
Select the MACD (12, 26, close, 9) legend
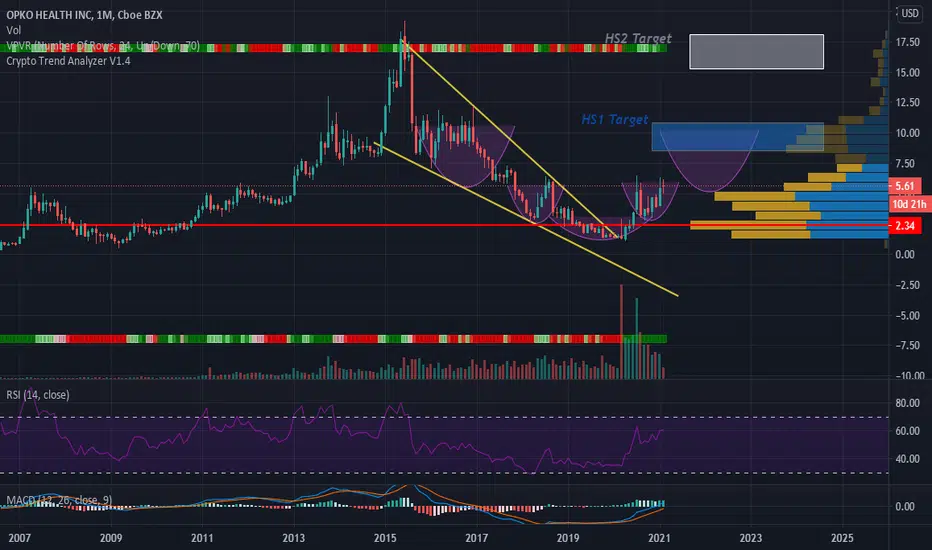click(59, 500)
